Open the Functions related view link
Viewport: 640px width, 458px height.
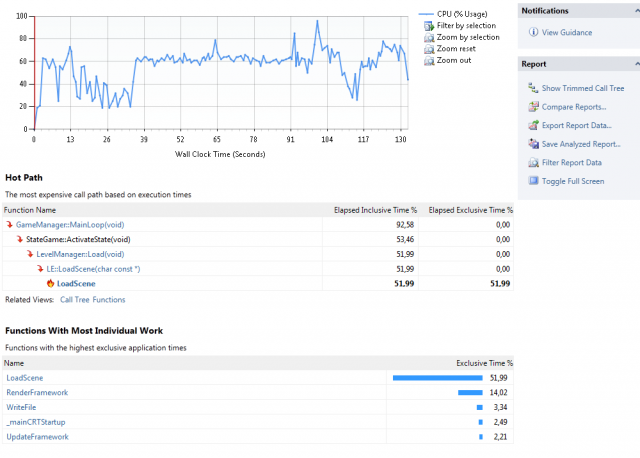(109, 299)
